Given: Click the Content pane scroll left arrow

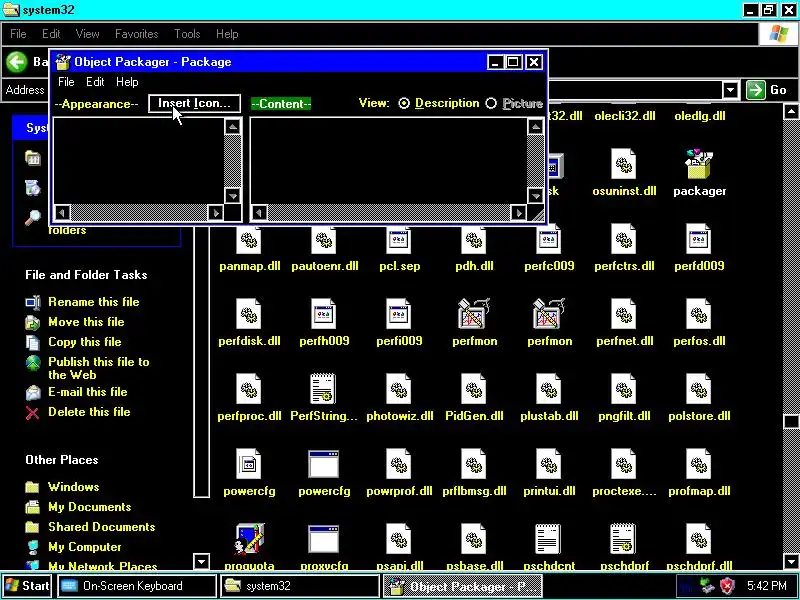Looking at the screenshot, I should tap(259, 213).
